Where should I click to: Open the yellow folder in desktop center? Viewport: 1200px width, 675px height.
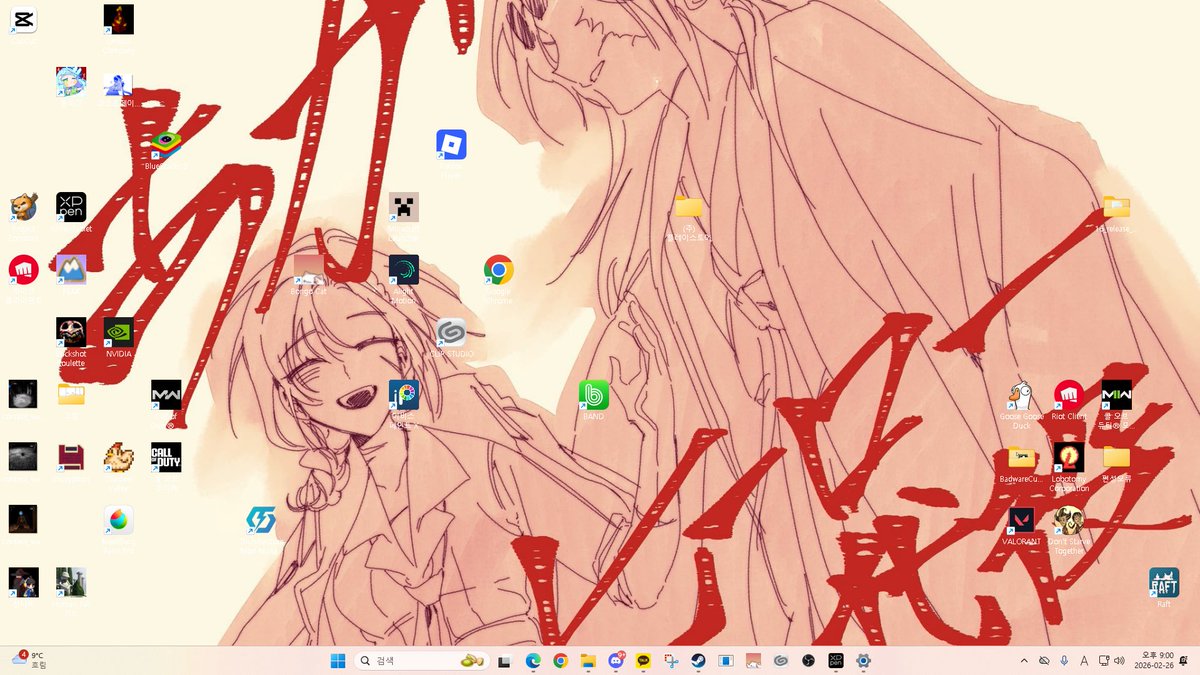pos(688,208)
